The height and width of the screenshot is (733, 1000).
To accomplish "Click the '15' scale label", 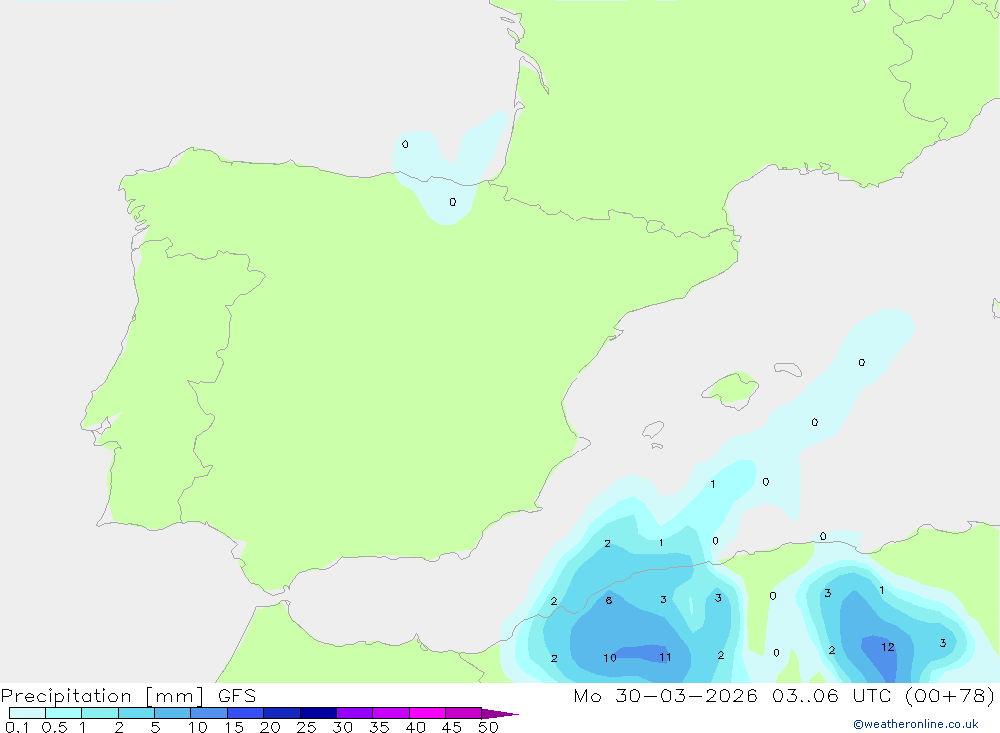I will (234, 727).
